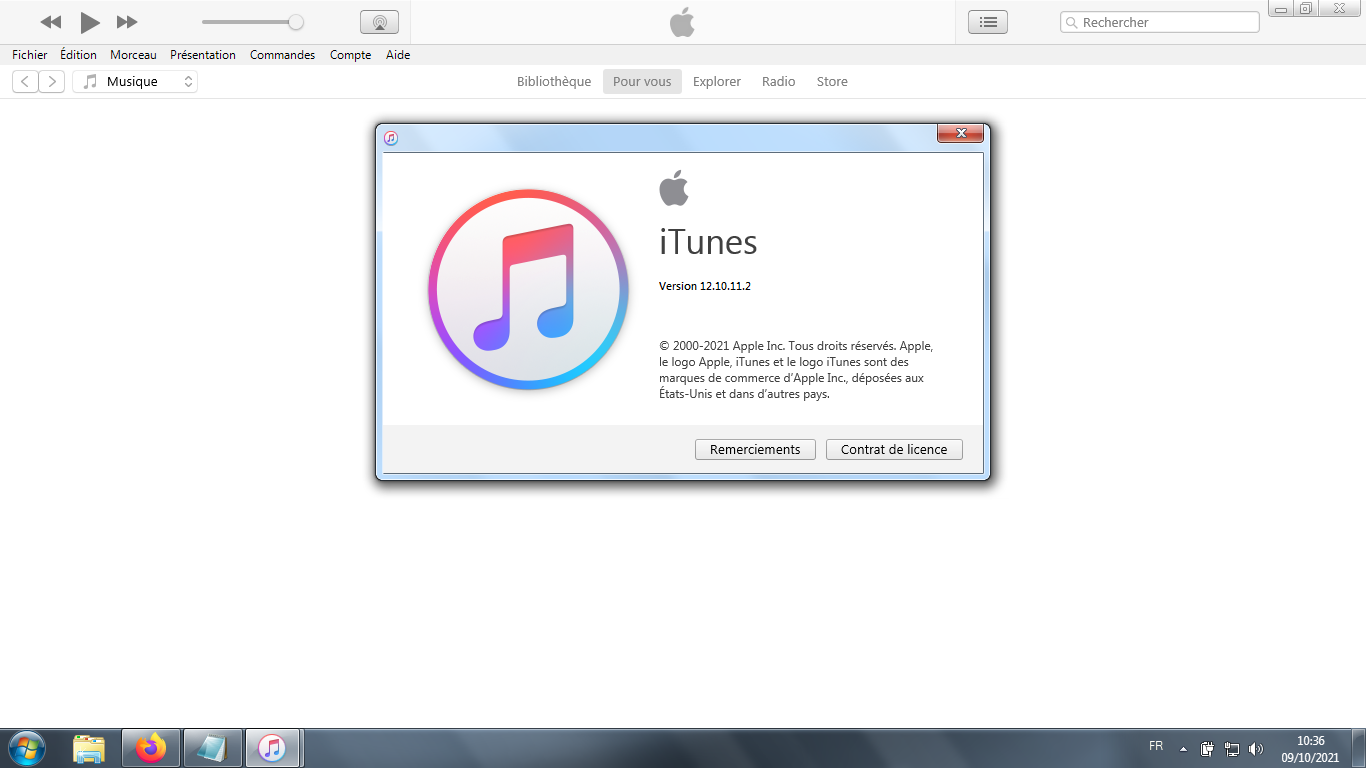Image resolution: width=1366 pixels, height=768 pixels.
Task: Switch to the Bibliothèque tab
Action: [554, 82]
